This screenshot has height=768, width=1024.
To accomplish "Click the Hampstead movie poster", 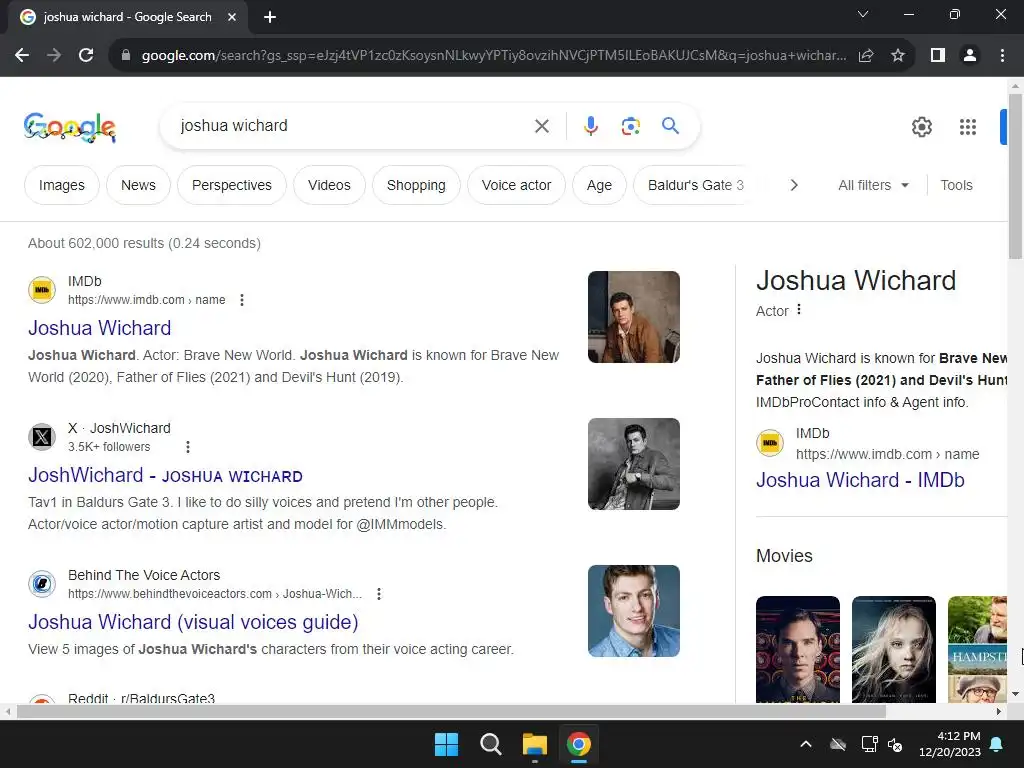I will pos(978,649).
